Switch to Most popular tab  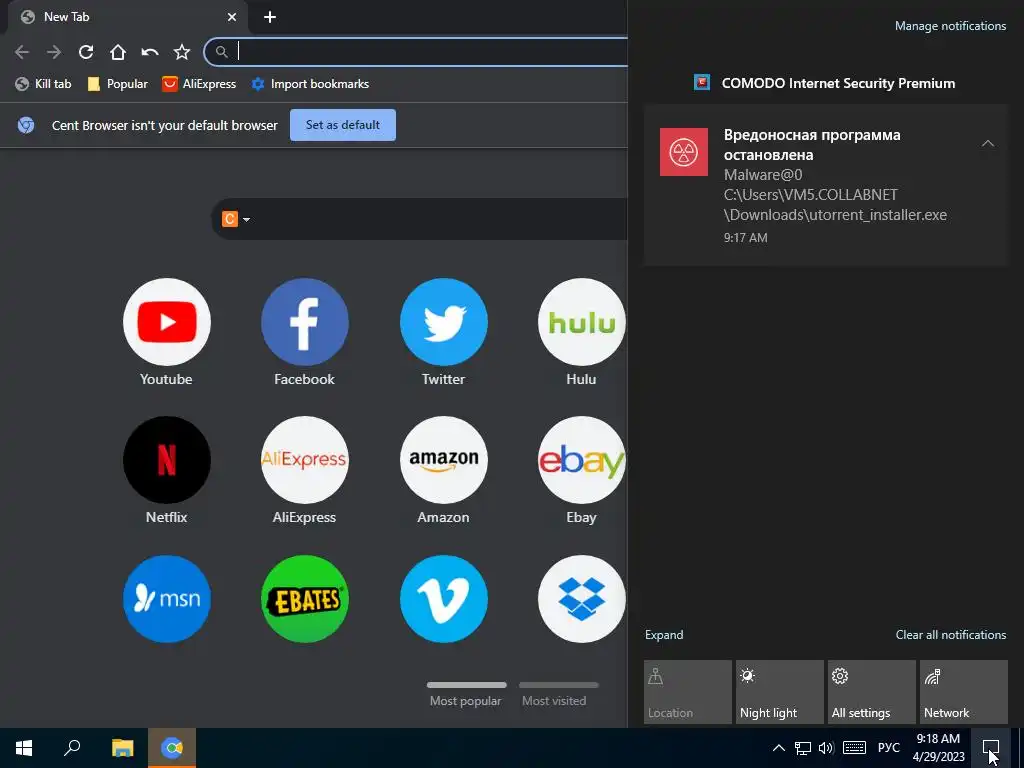(x=466, y=696)
